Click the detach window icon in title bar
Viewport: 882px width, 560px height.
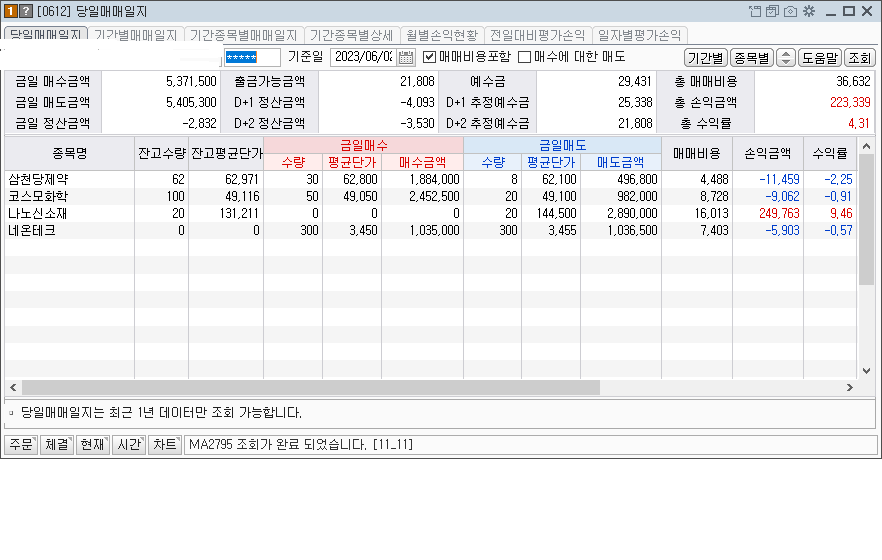tap(755, 11)
